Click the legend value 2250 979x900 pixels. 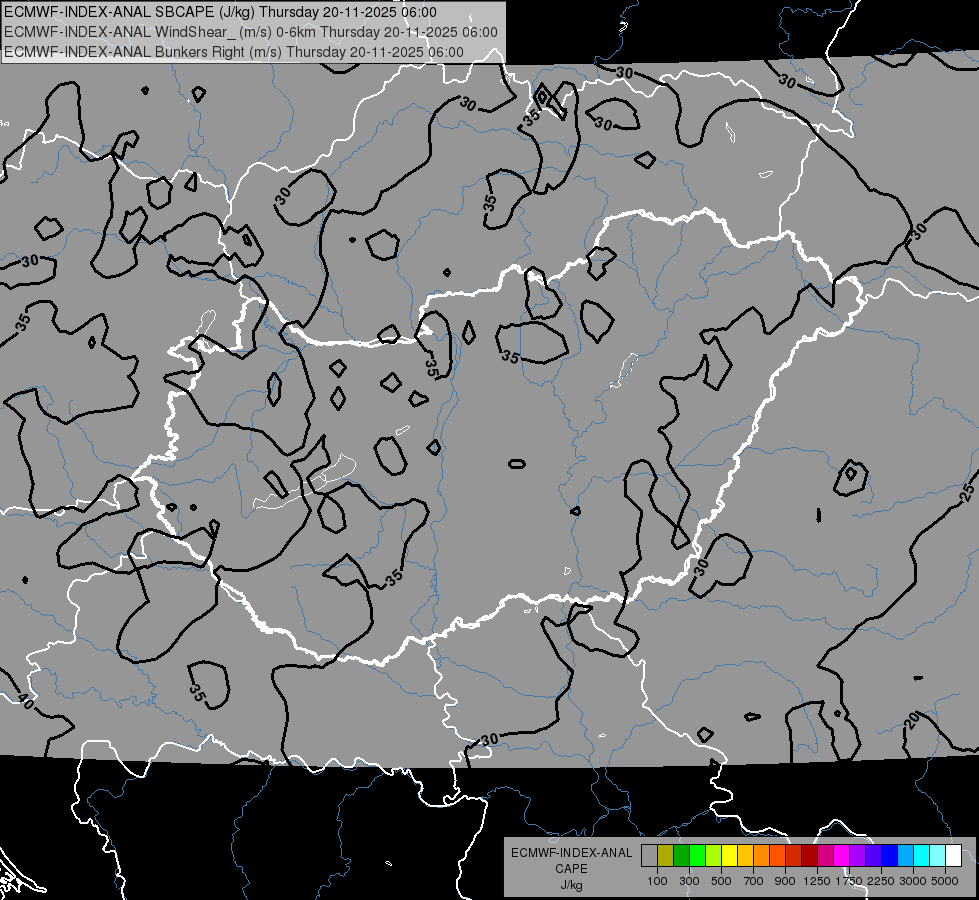[882, 881]
